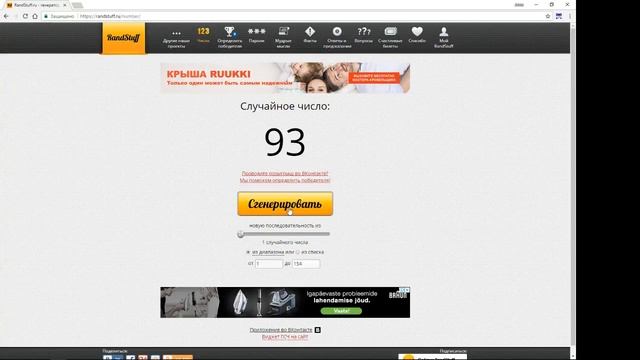Open the three-dots other projects menu
This screenshot has width=640, height=360.
coord(176,38)
